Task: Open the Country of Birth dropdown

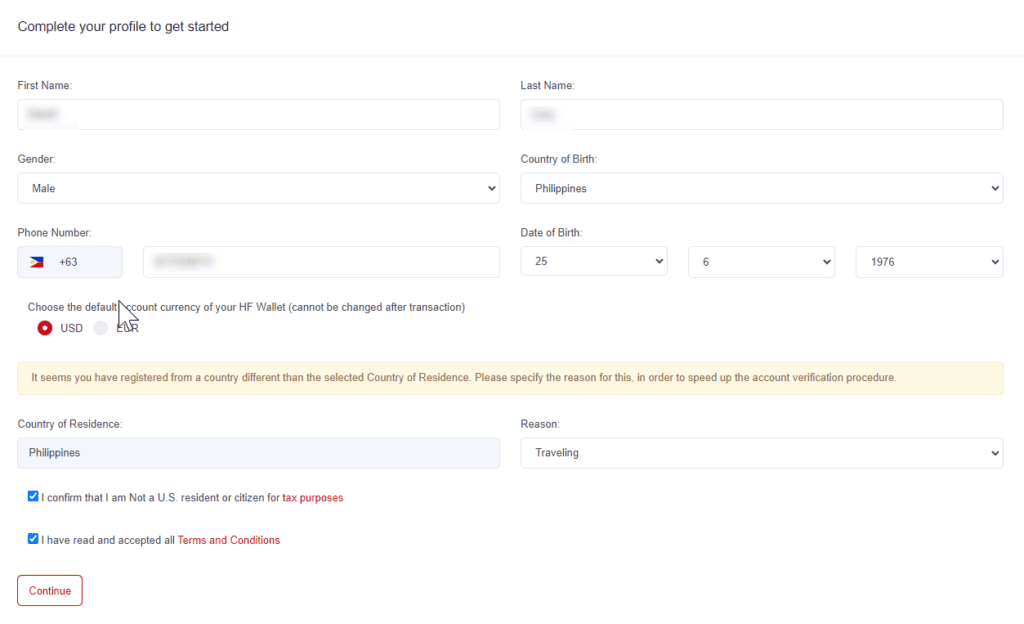Action: pos(761,188)
